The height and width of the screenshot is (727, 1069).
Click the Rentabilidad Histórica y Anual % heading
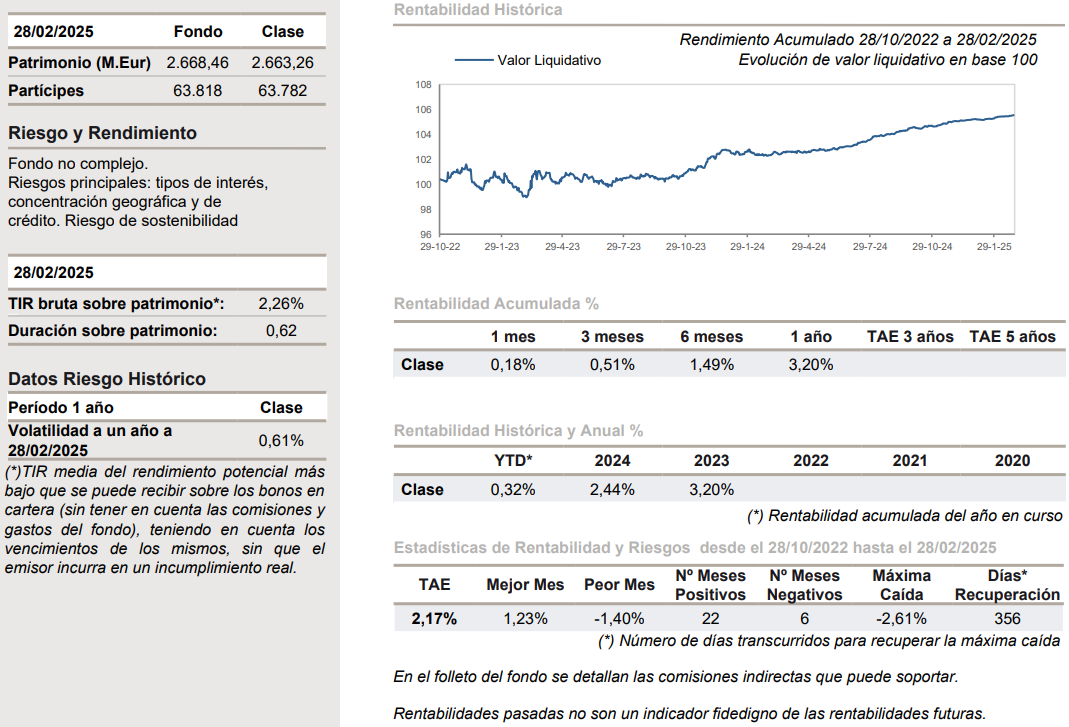pos(518,431)
